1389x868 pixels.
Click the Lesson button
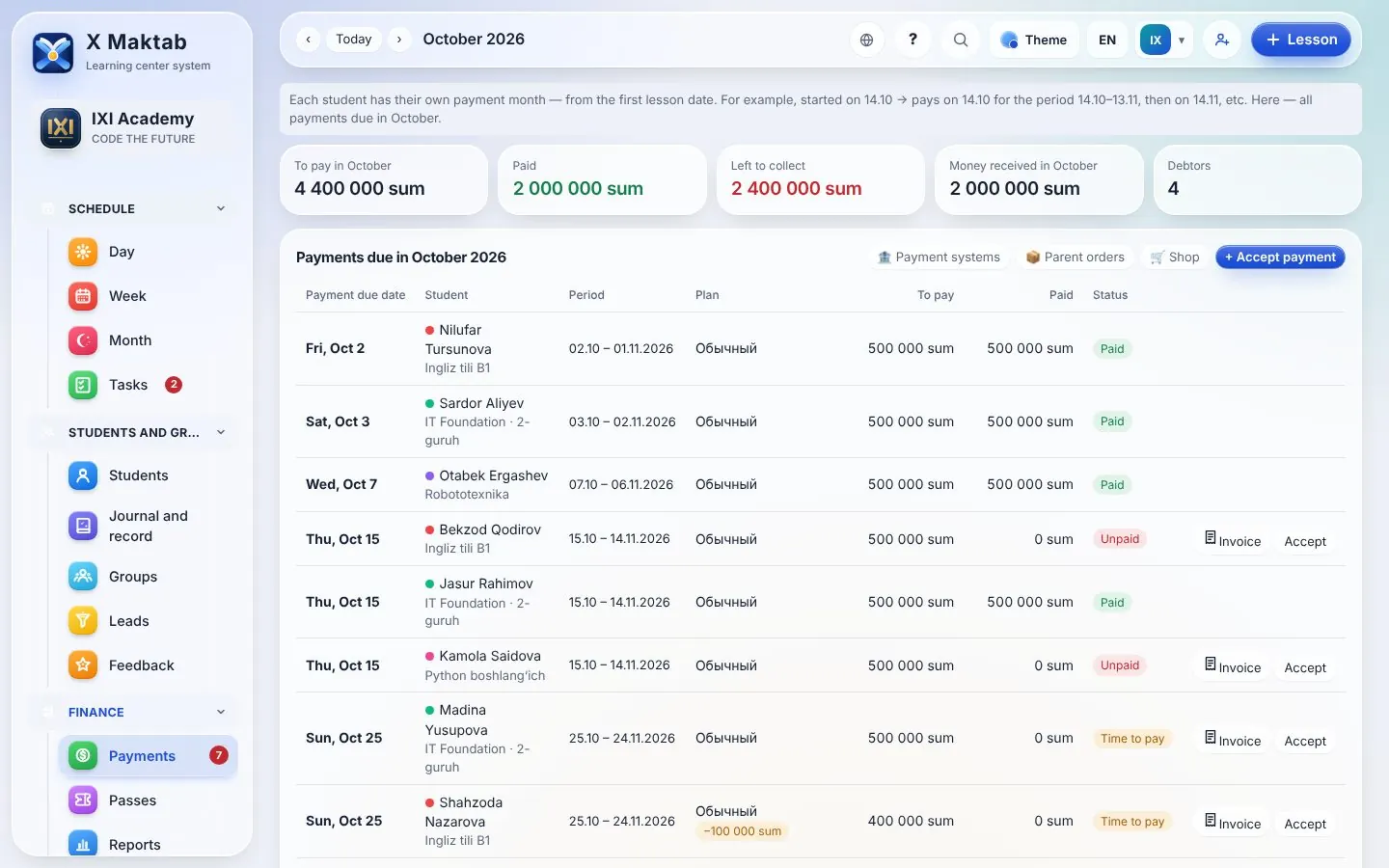pyautogui.click(x=1301, y=40)
